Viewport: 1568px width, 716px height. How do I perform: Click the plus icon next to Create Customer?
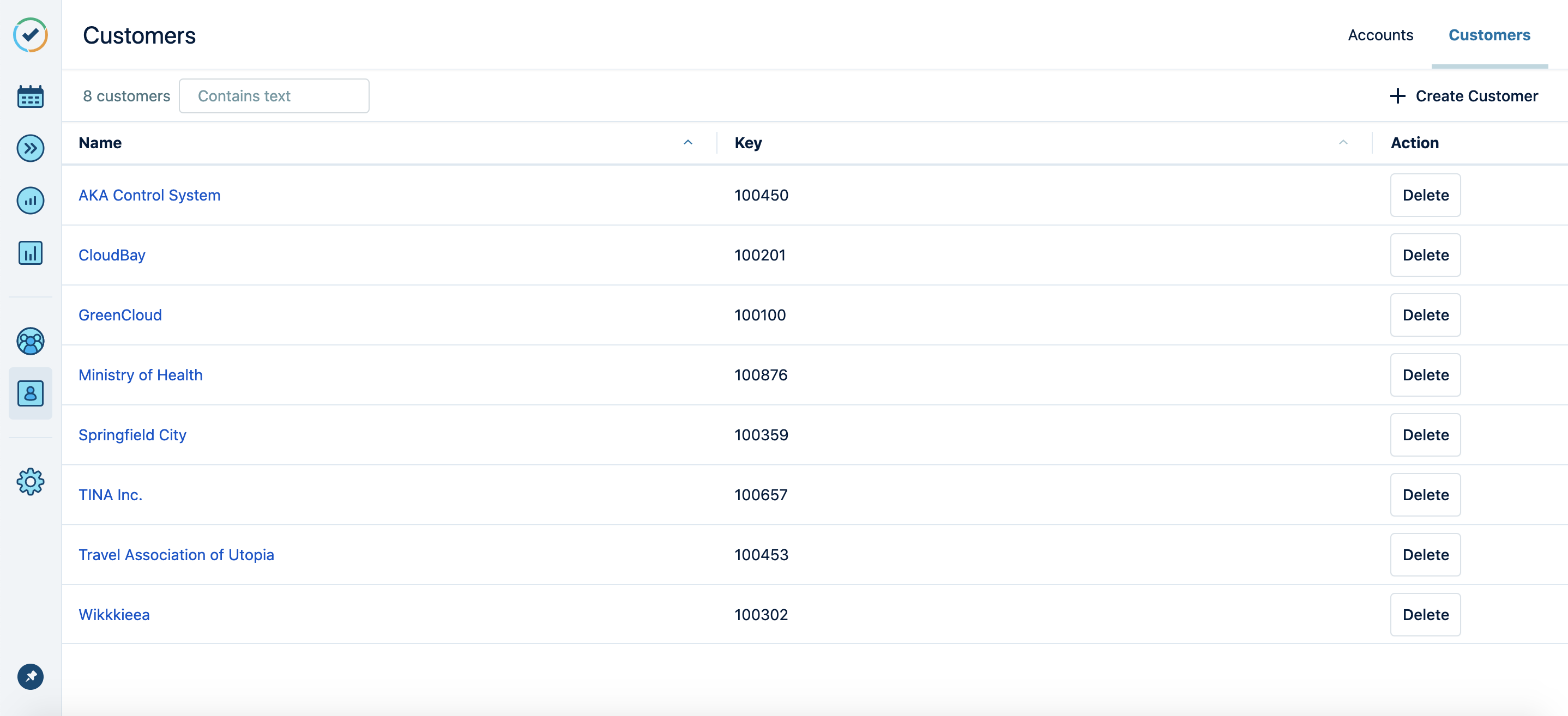click(x=1397, y=96)
